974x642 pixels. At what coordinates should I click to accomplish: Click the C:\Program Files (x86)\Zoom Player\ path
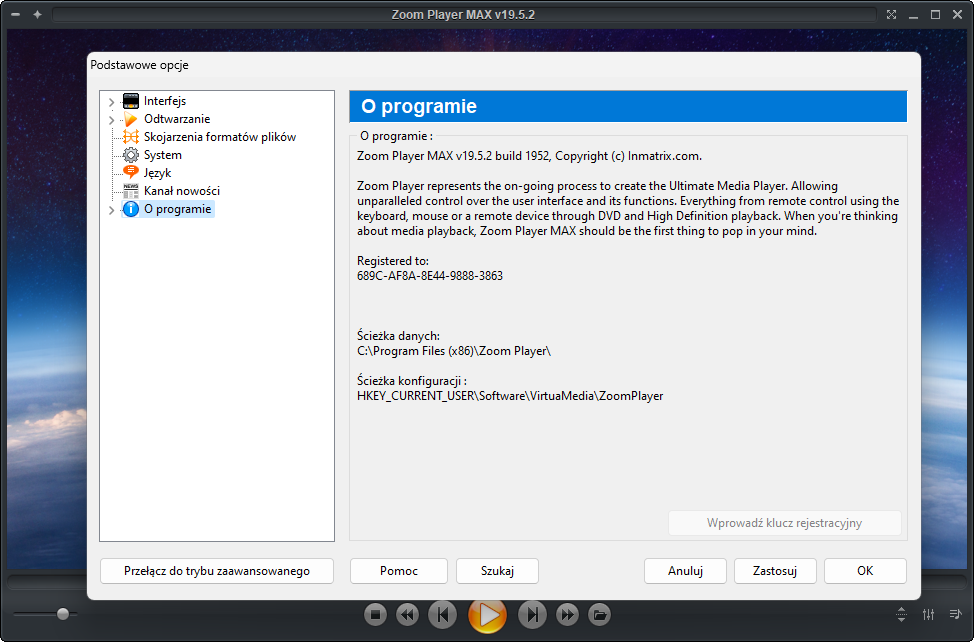(x=454, y=351)
